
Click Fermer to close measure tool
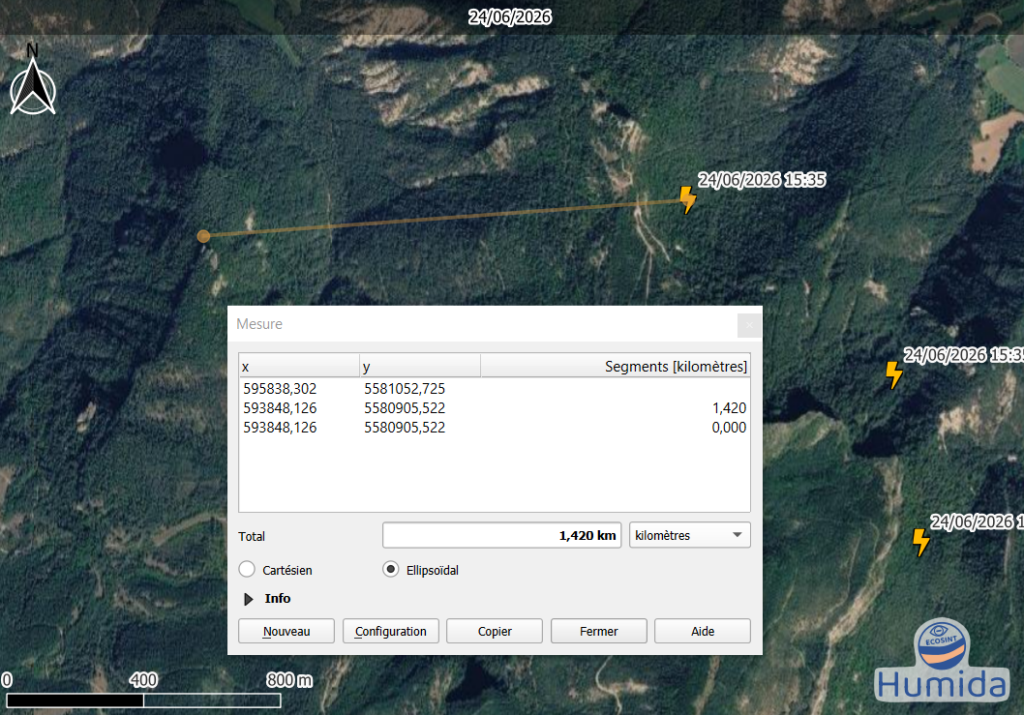(599, 631)
